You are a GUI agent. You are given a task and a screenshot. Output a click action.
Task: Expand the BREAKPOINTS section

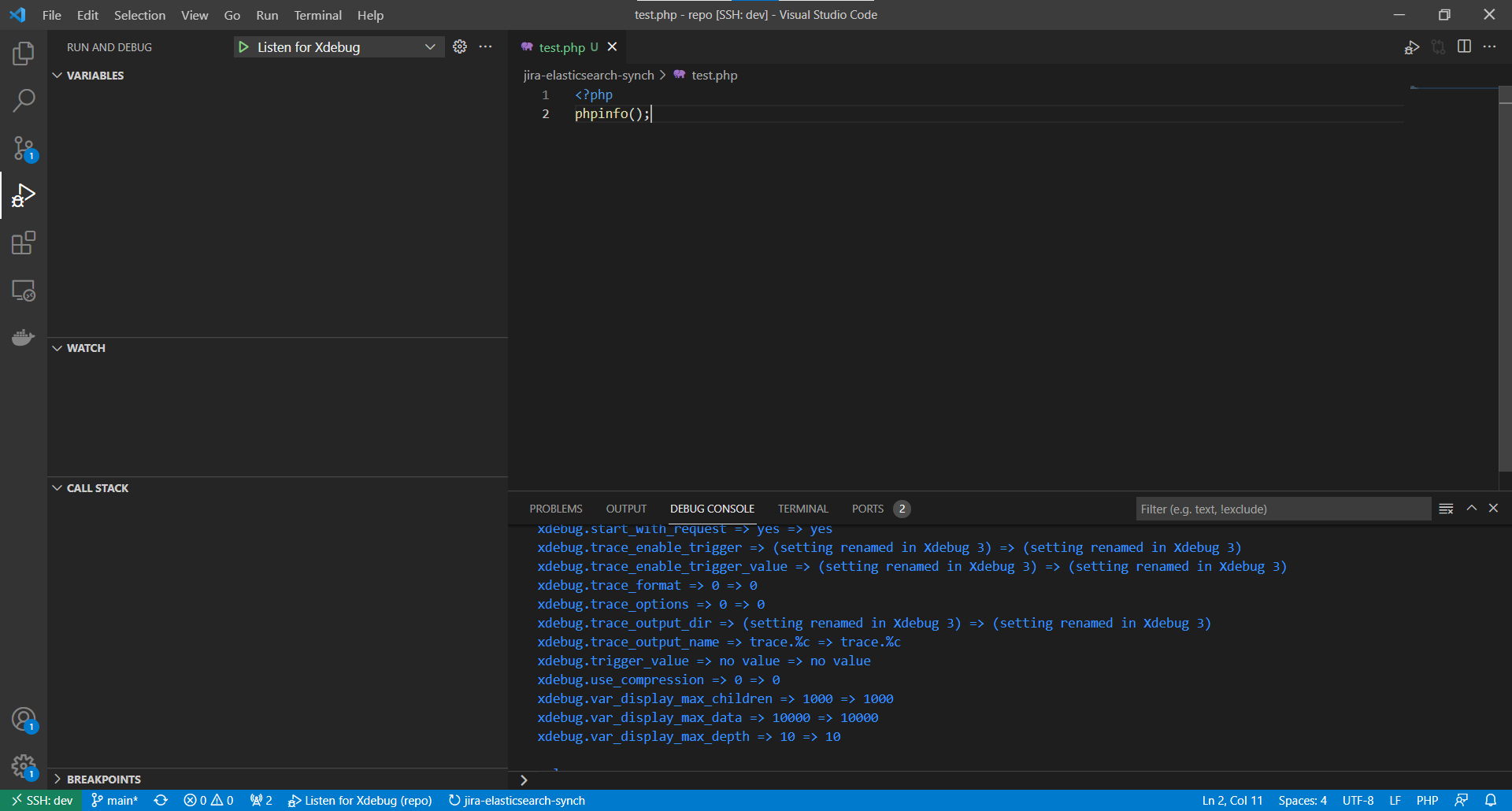coord(277,780)
